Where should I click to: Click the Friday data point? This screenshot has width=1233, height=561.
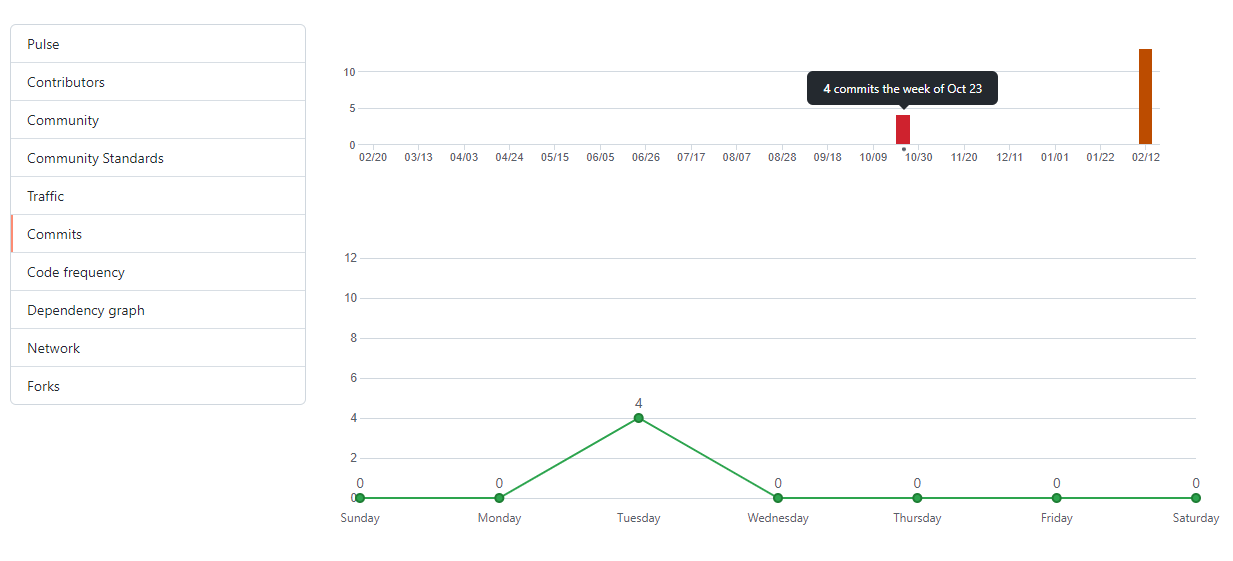(x=1056, y=498)
